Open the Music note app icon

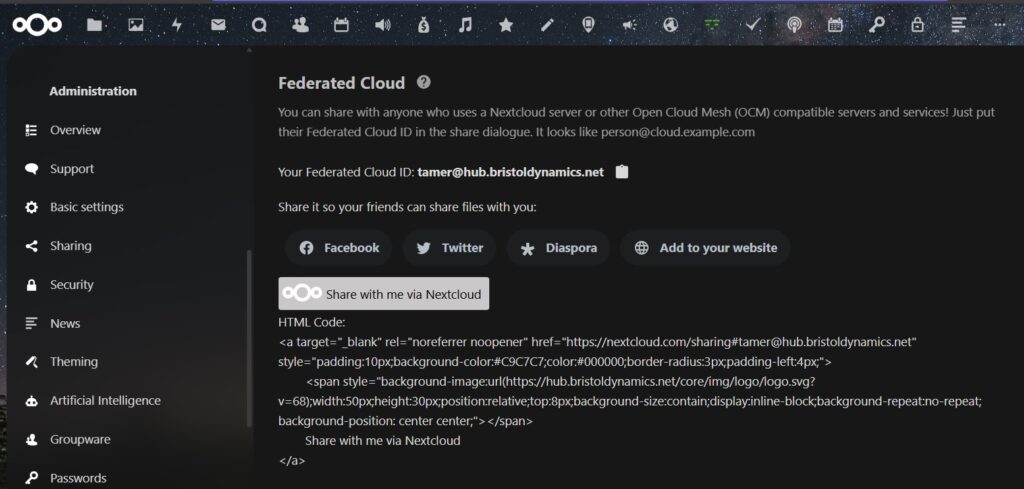pos(465,25)
